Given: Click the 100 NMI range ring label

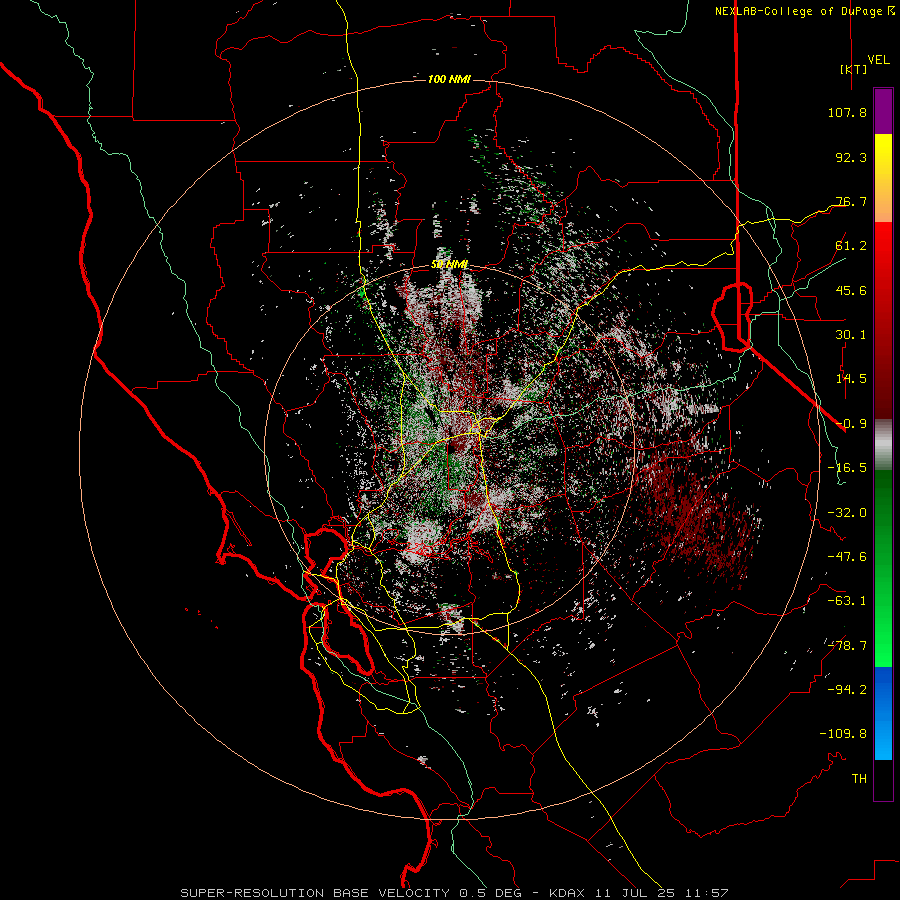Looking at the screenshot, I should (x=449, y=79).
